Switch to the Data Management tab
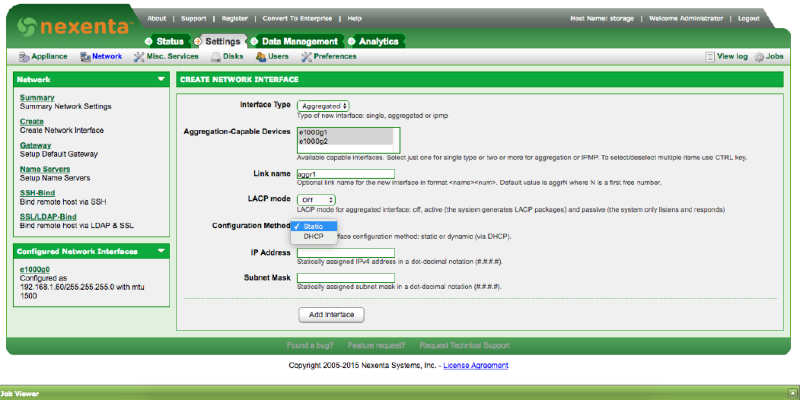The image size is (800, 400). click(298, 41)
